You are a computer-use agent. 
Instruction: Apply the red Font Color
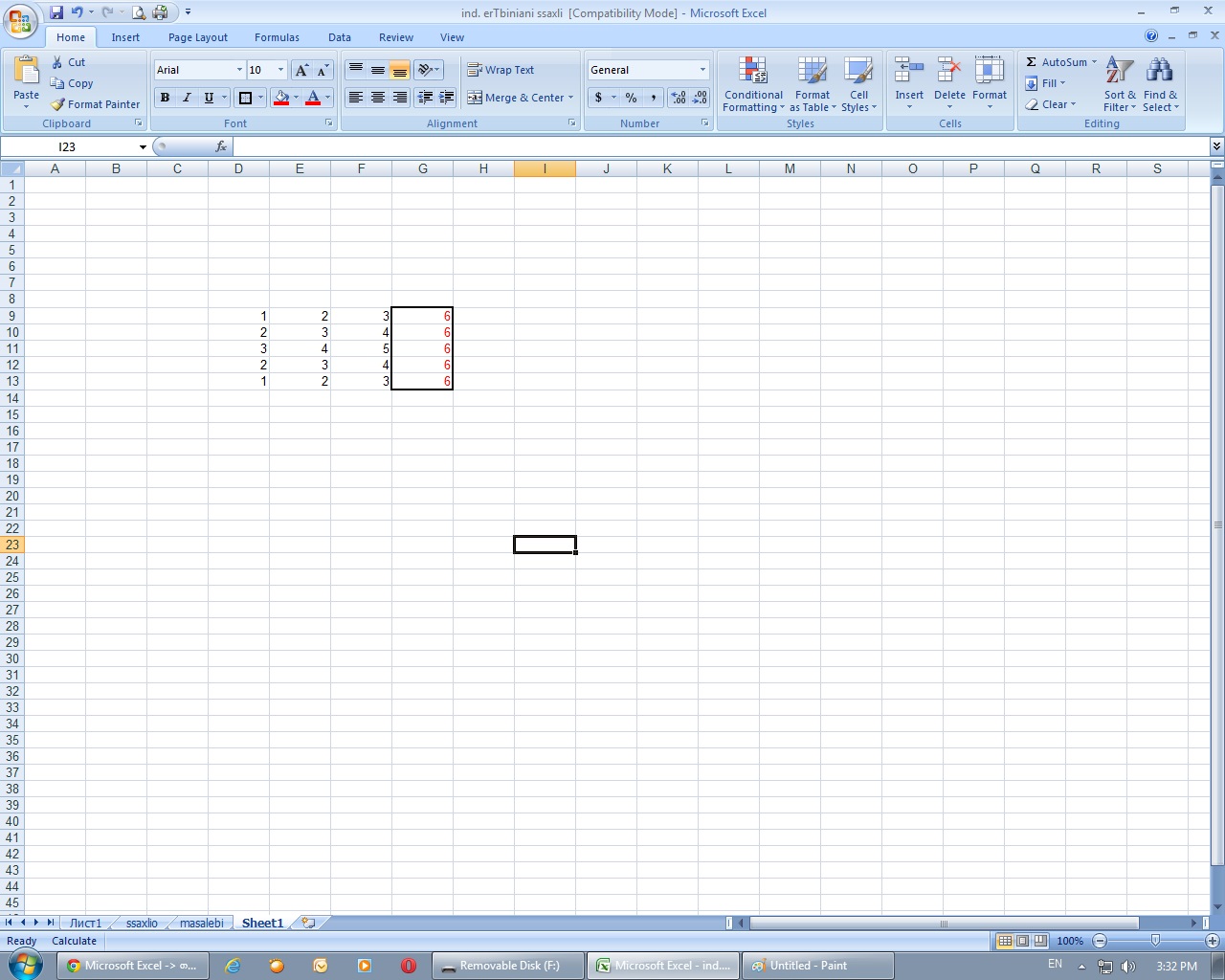[x=313, y=98]
